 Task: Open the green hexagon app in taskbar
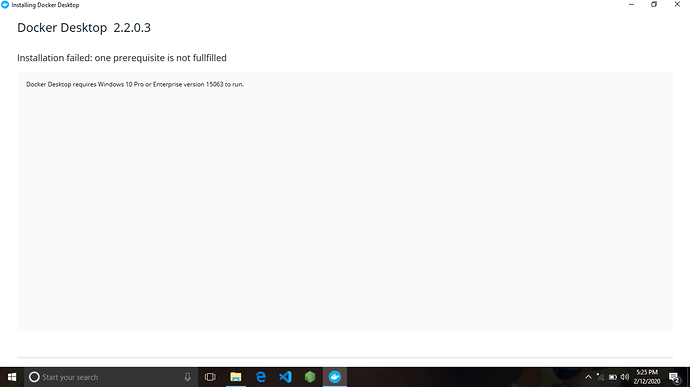(310, 377)
